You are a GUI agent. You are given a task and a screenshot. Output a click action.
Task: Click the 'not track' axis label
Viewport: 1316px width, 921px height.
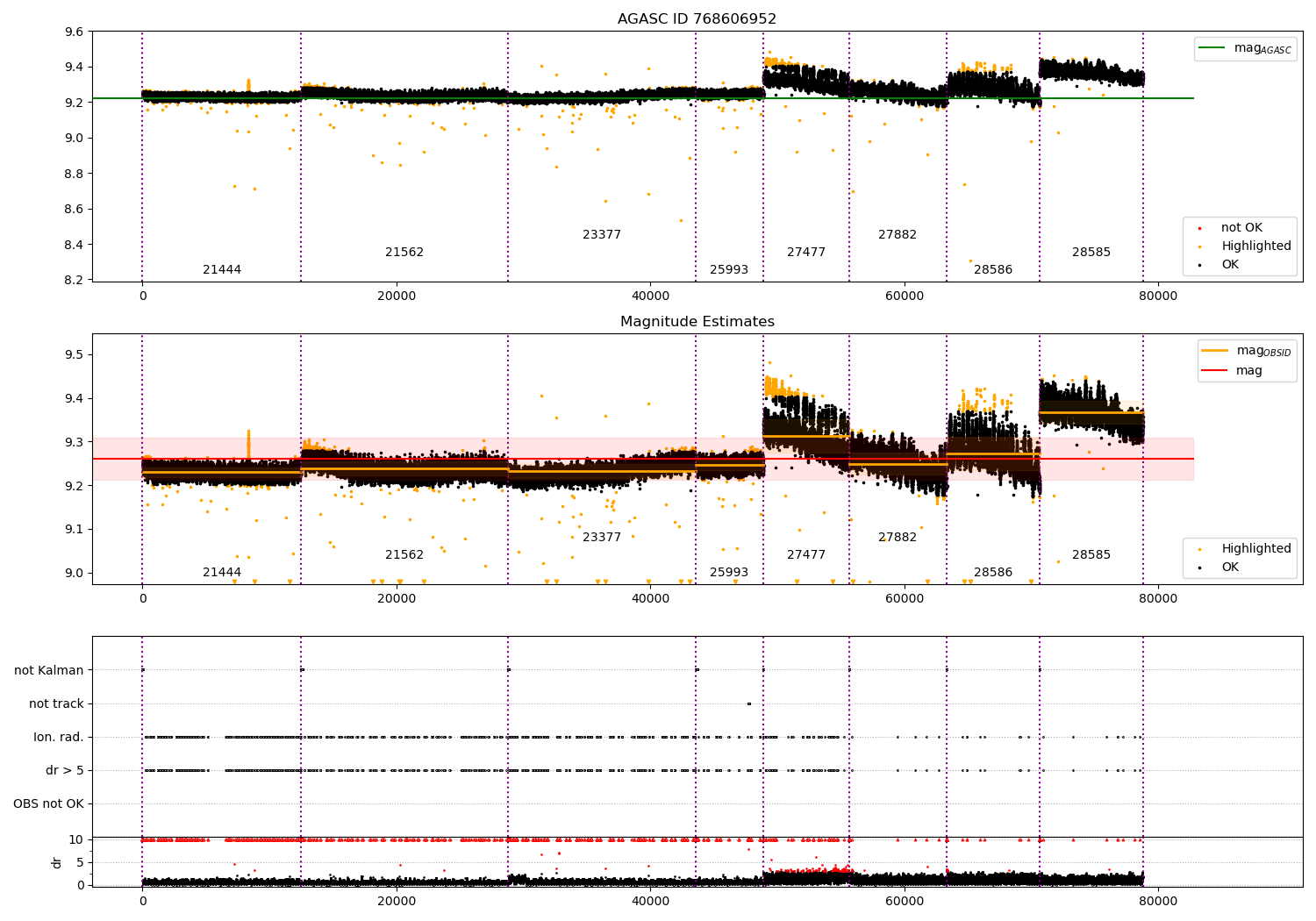coord(56,704)
